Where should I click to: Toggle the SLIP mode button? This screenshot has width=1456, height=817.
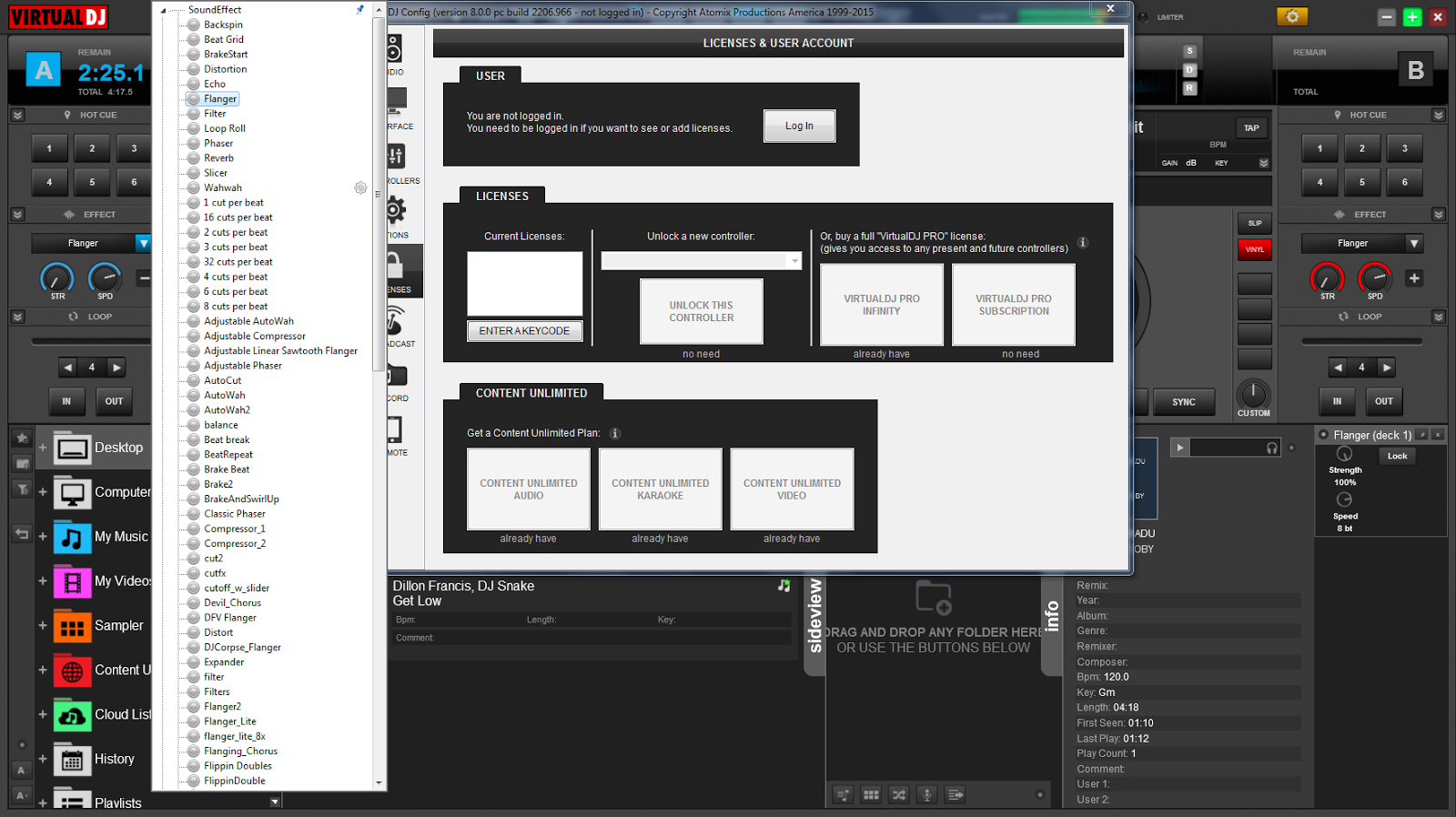(1255, 223)
